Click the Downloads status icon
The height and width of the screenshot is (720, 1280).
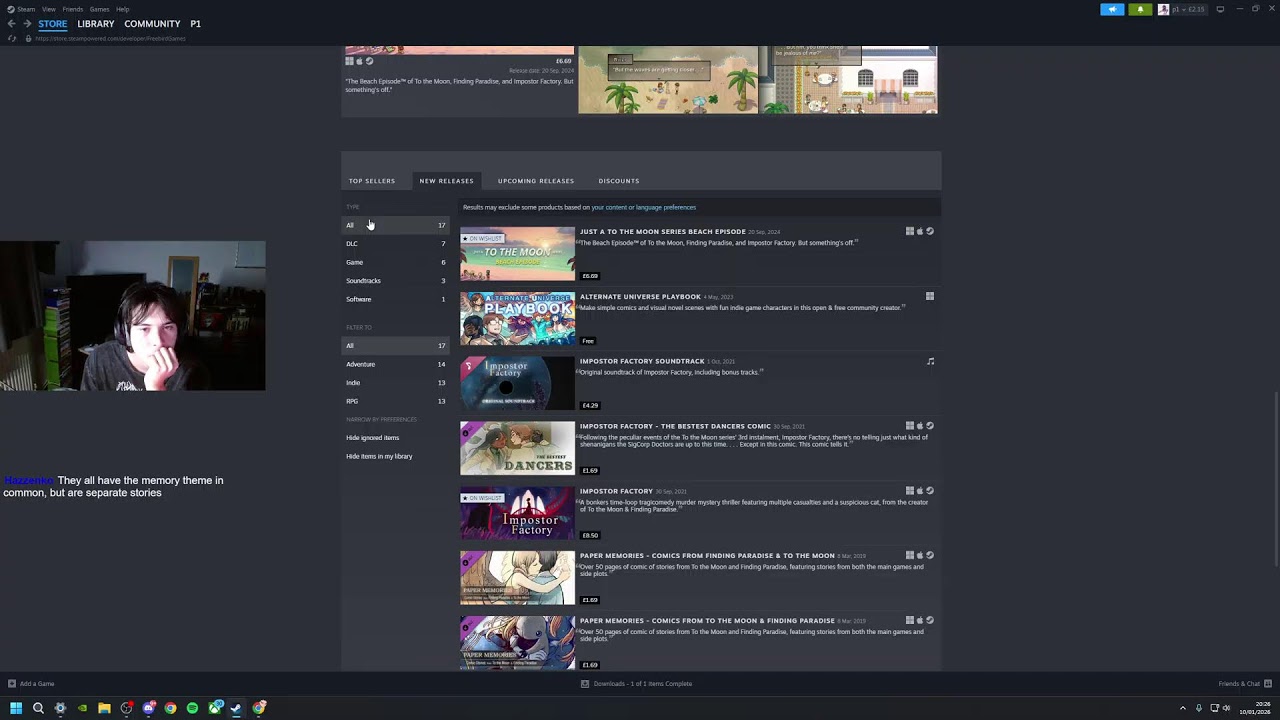click(585, 684)
